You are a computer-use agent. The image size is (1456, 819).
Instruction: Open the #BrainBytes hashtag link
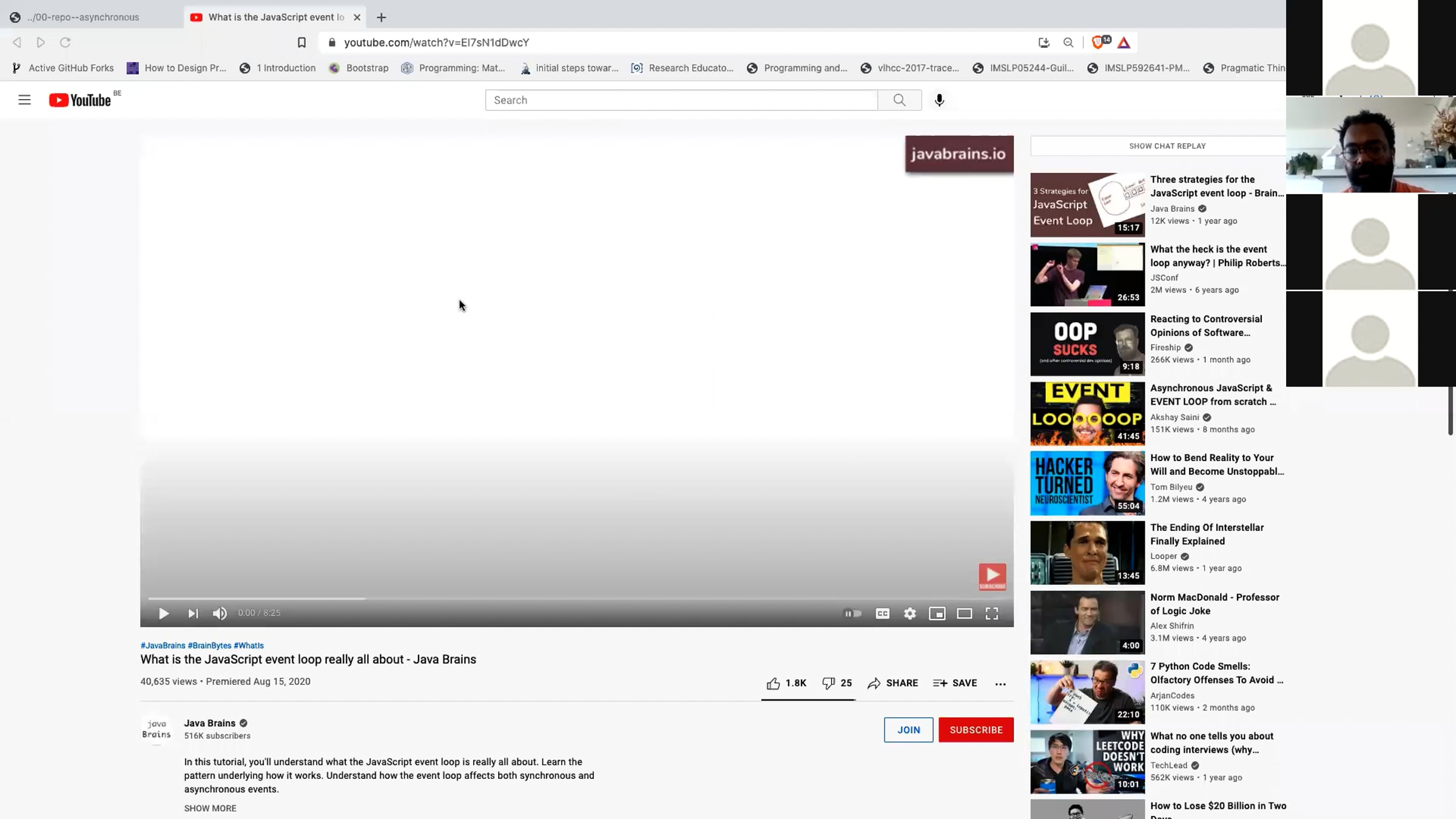tap(209, 645)
